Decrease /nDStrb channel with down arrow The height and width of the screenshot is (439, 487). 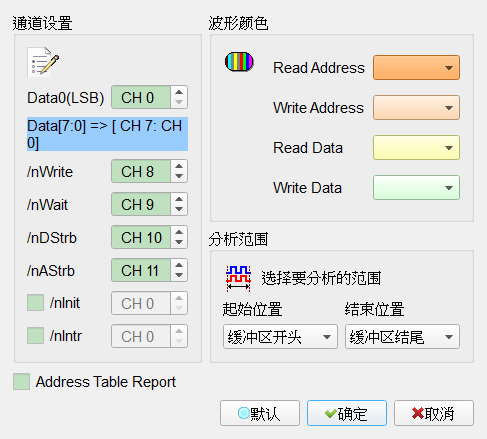(179, 242)
